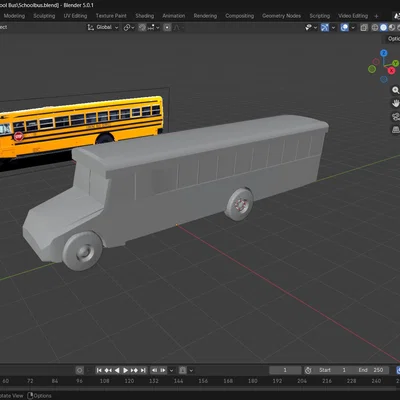Open the Video Editing workspace tab
This screenshot has width=400, height=400.
tap(353, 16)
